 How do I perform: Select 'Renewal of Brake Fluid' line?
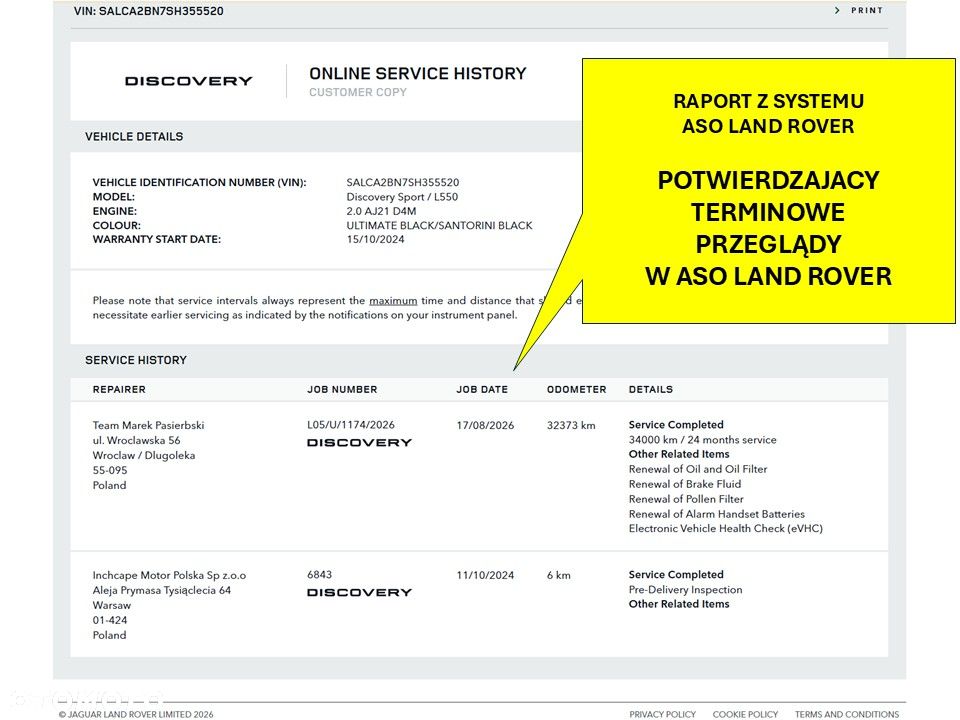685,484
